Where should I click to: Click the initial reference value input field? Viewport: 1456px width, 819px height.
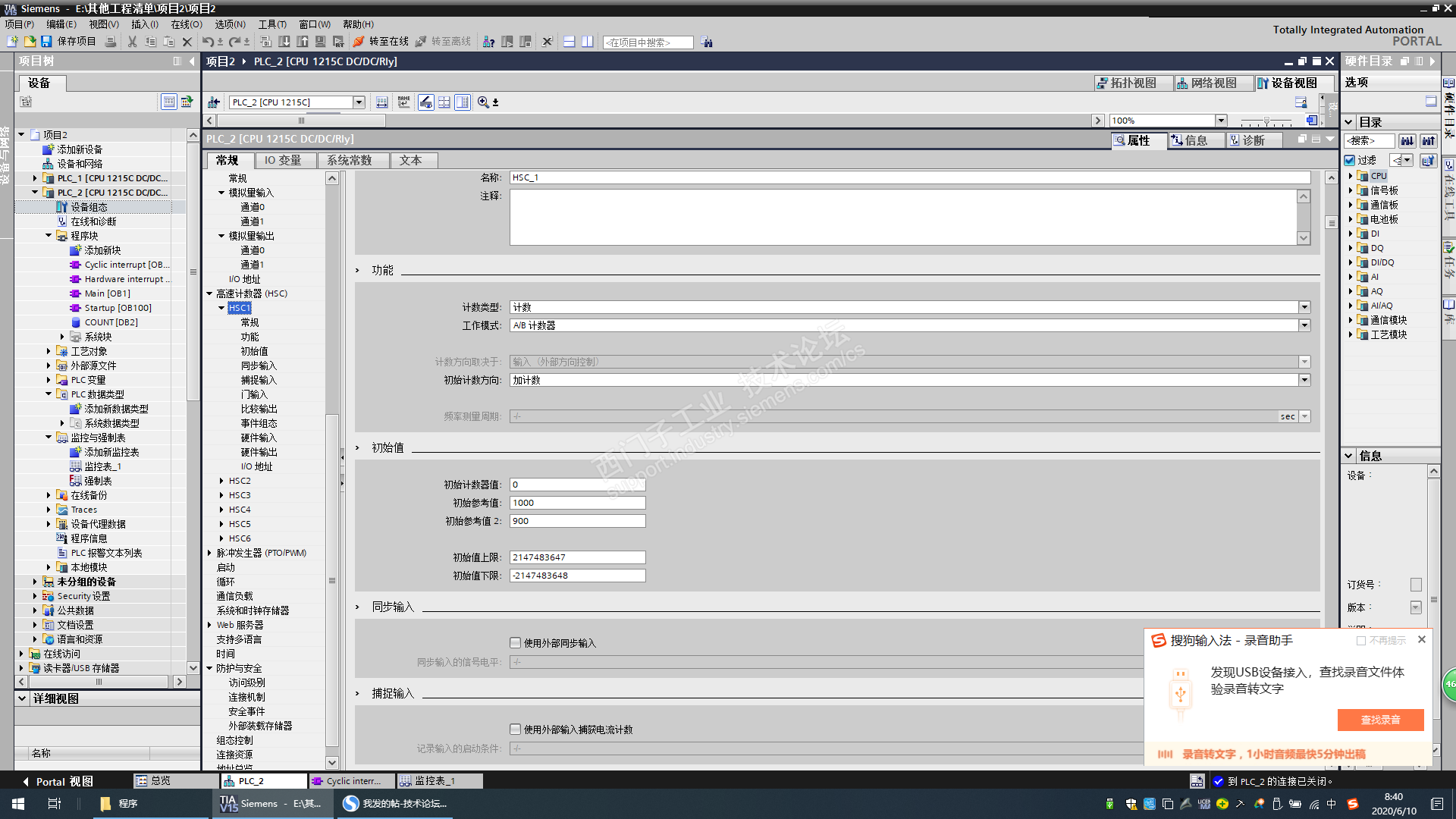pos(576,503)
